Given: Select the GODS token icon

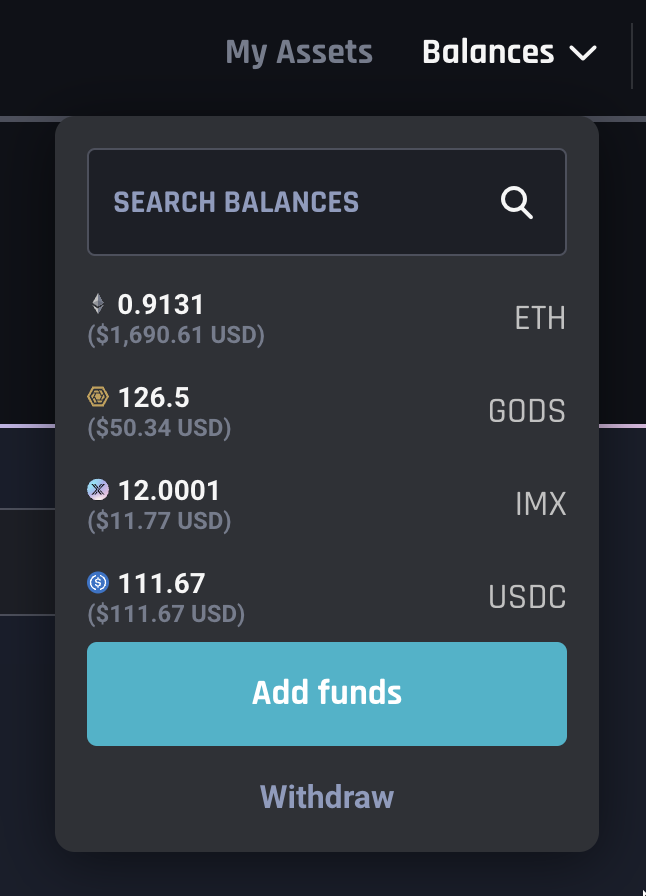Looking at the screenshot, I should (97, 397).
